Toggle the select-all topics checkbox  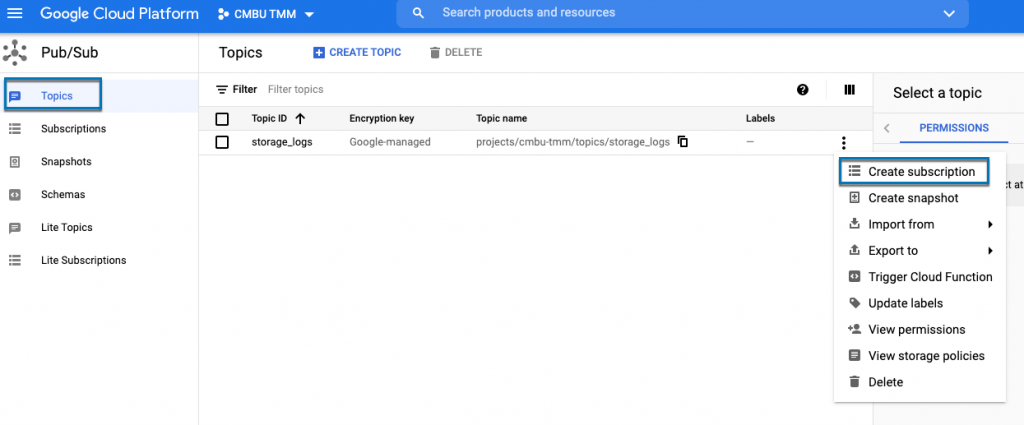222,118
